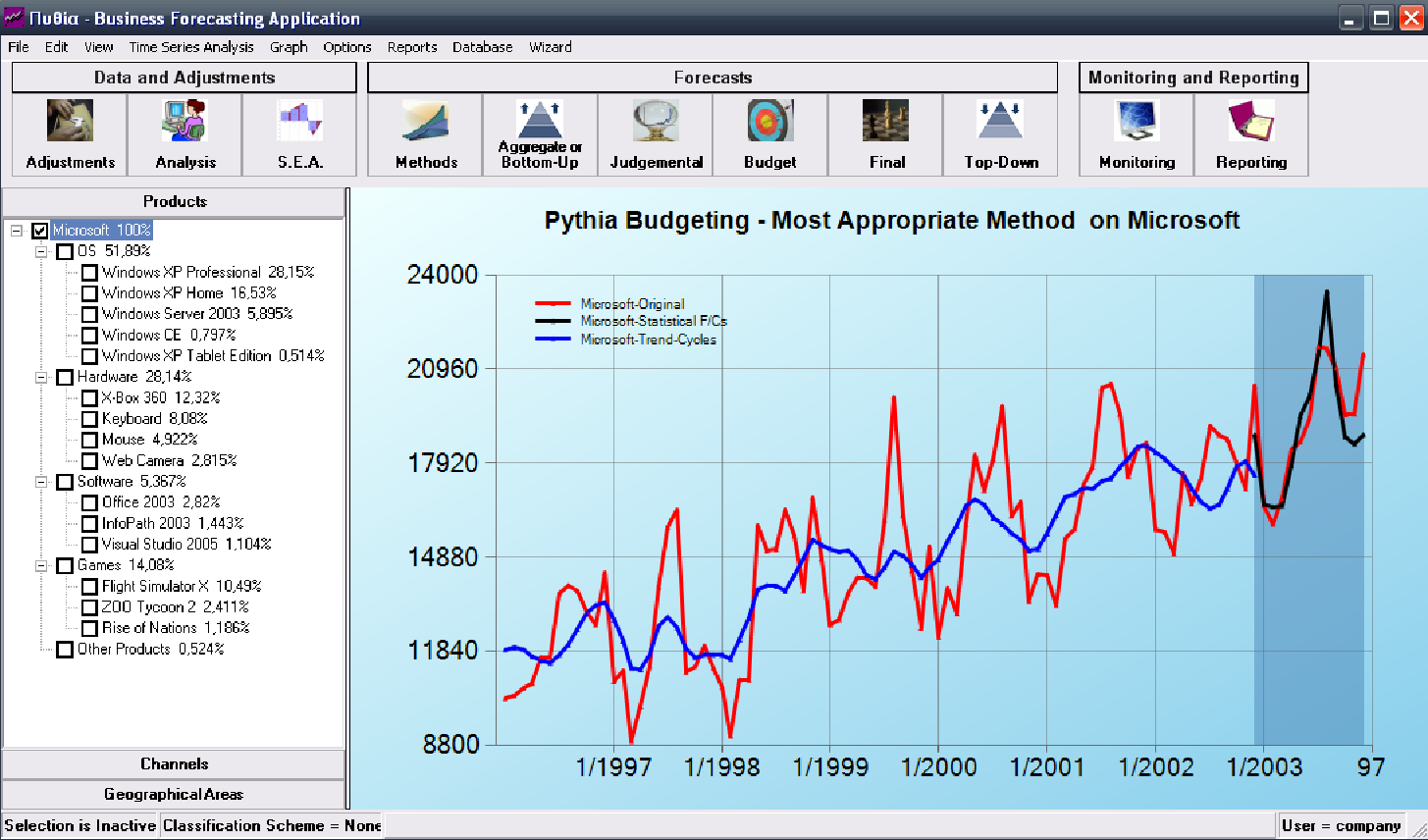This screenshot has height=840, width=1428.
Task: Click 'Classification Scheme = None' status
Action: pyautogui.click(x=272, y=826)
